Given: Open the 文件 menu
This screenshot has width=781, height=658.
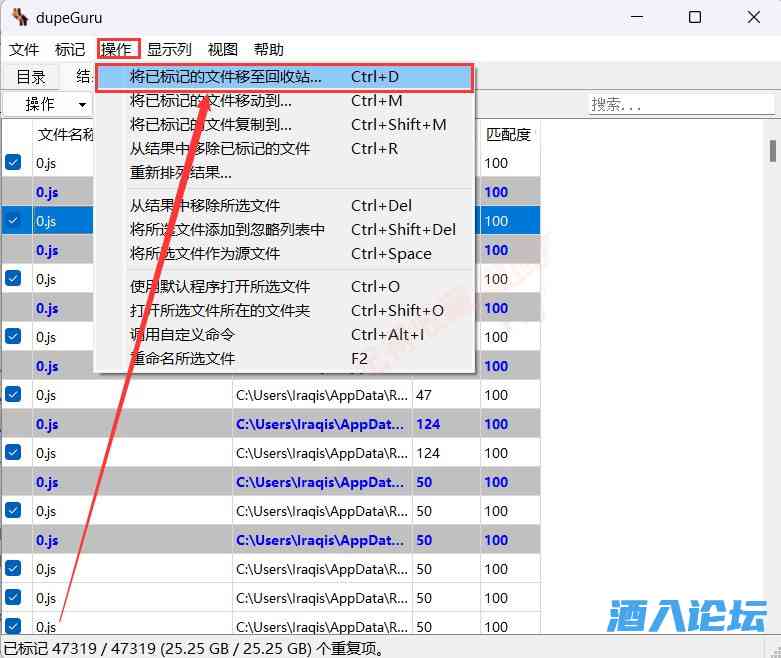Looking at the screenshot, I should point(24,49).
